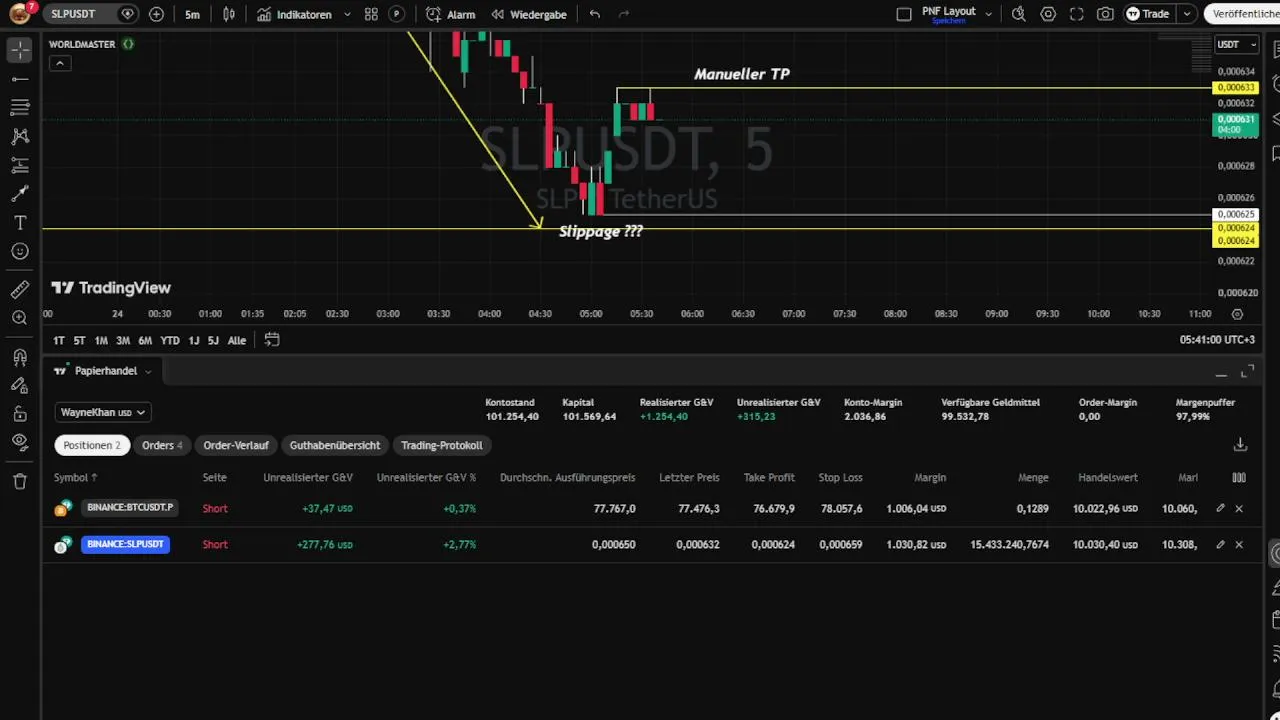Activate the zoom-in tool

coord(20,318)
